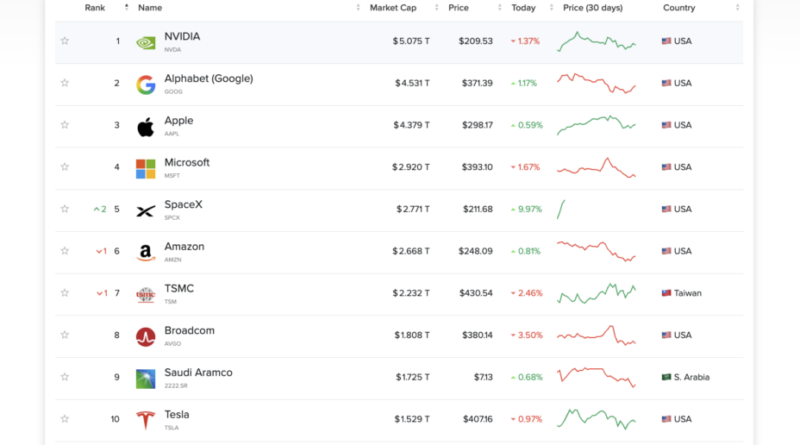Click the Taiwan country label
The image size is (800, 445).
point(687,293)
